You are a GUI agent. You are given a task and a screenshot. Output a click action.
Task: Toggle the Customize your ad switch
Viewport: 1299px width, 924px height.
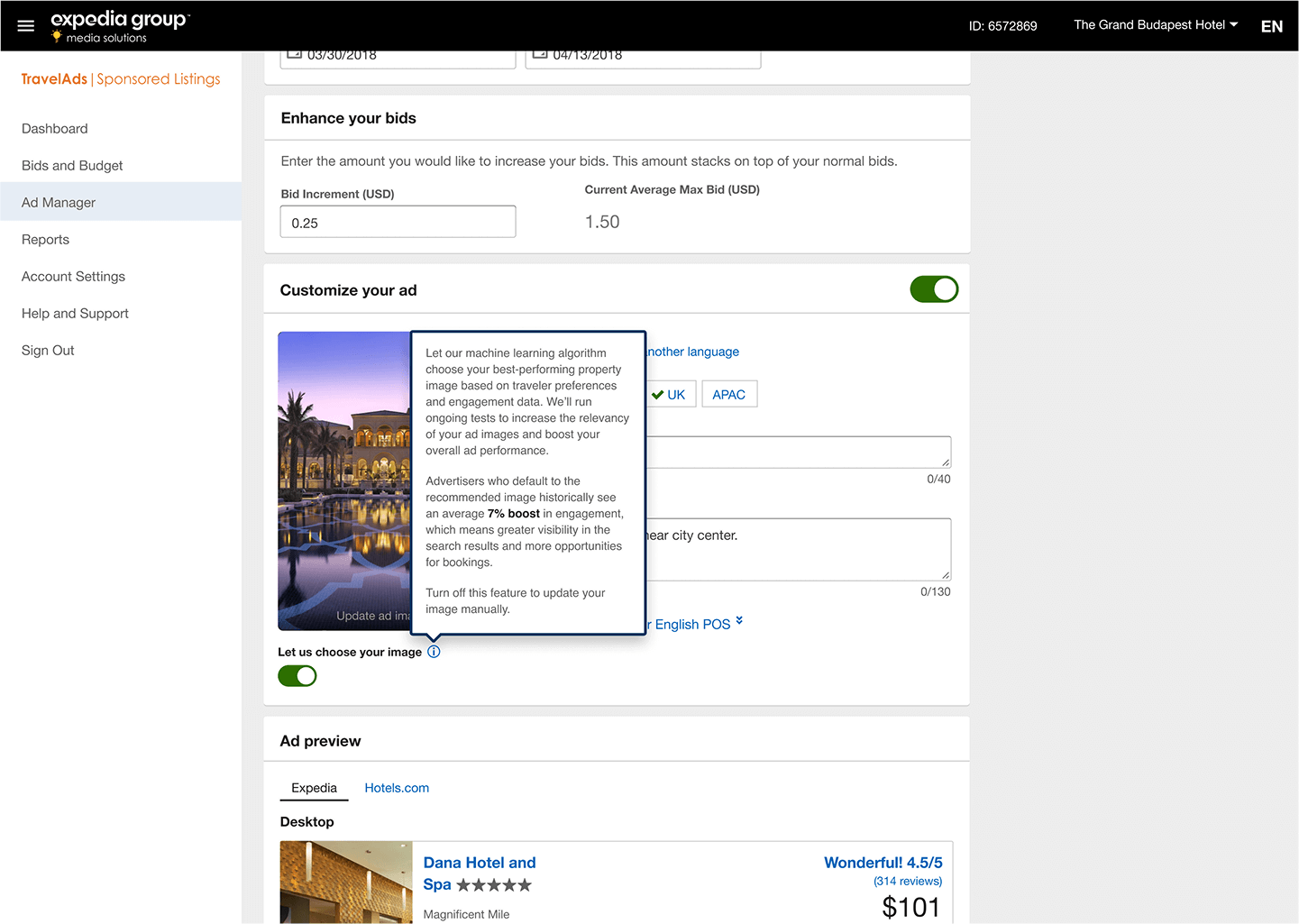click(933, 289)
